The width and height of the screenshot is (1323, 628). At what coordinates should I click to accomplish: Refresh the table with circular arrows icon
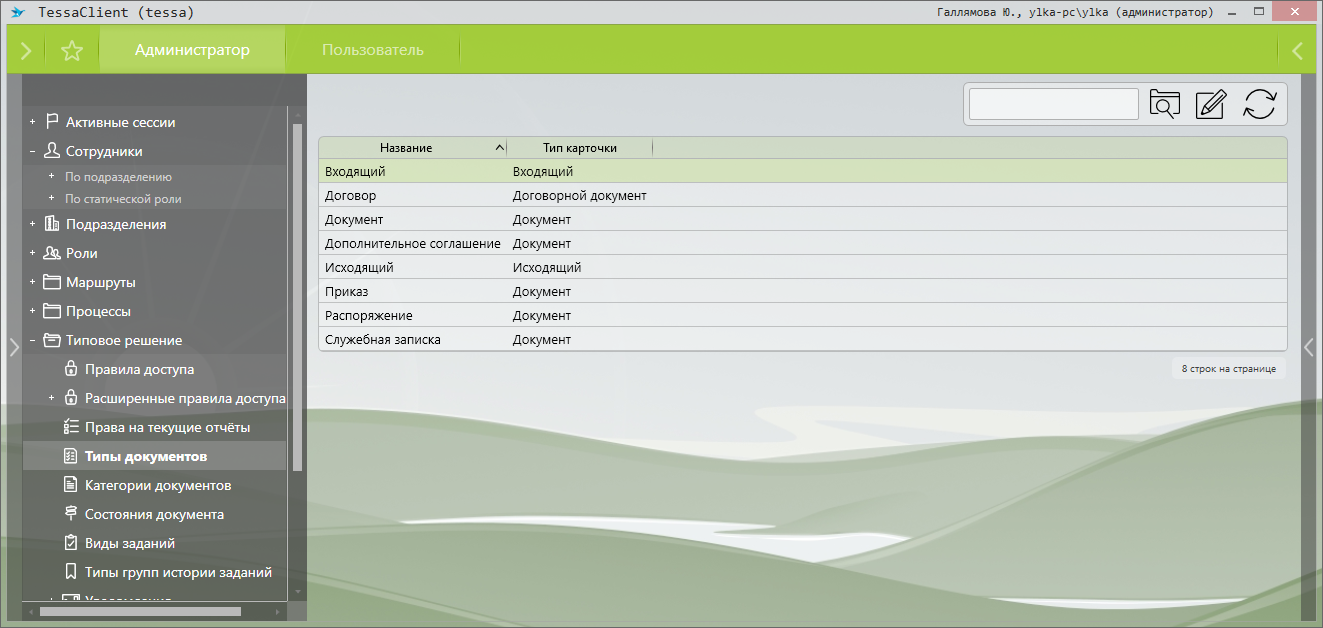click(1260, 104)
